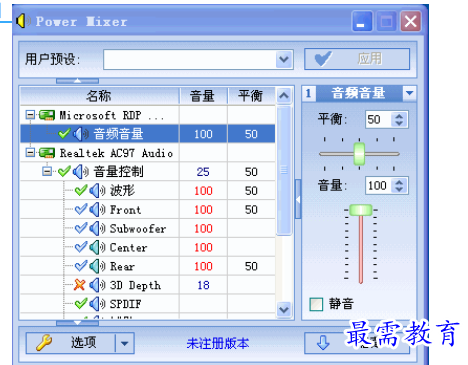Toggle the red X mark for 3D Depth
The height and width of the screenshot is (365, 468).
(x=79, y=285)
